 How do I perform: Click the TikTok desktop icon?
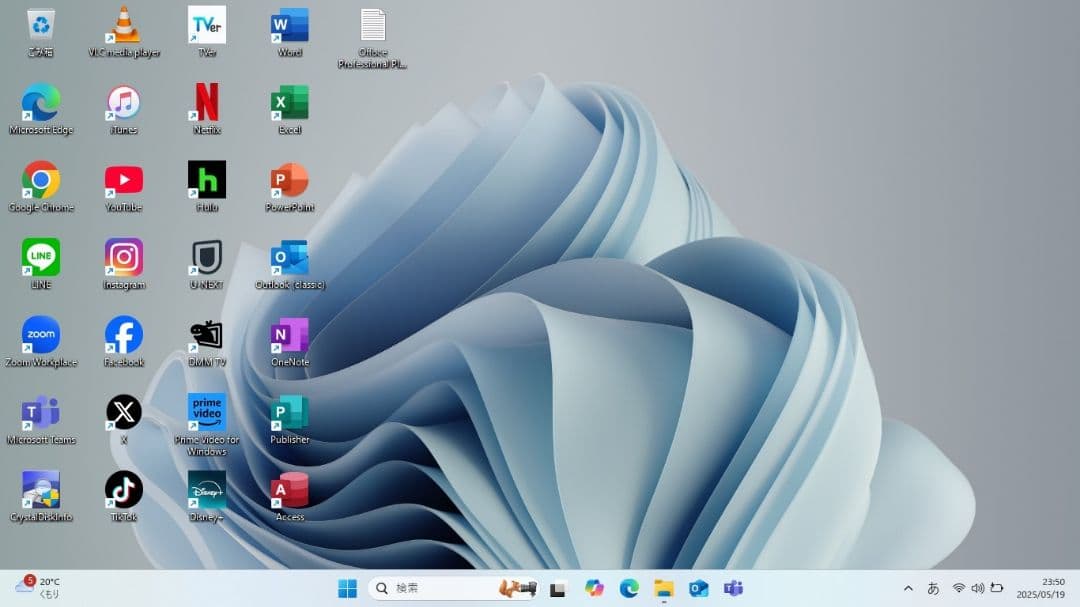pos(124,490)
